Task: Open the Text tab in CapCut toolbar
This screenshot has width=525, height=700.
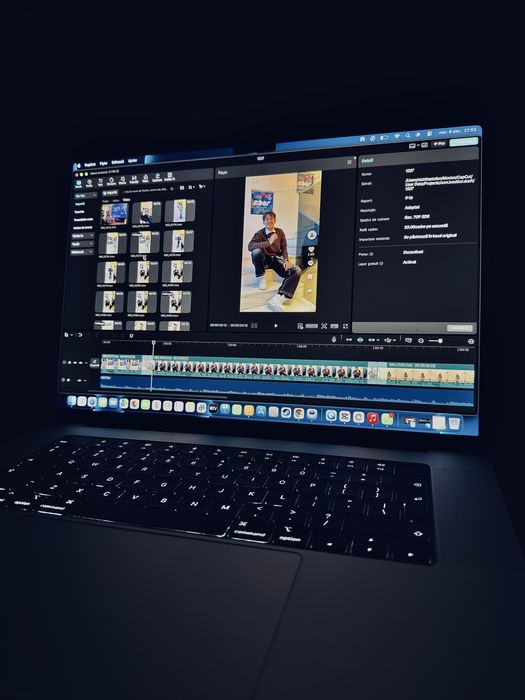Action: point(100,181)
